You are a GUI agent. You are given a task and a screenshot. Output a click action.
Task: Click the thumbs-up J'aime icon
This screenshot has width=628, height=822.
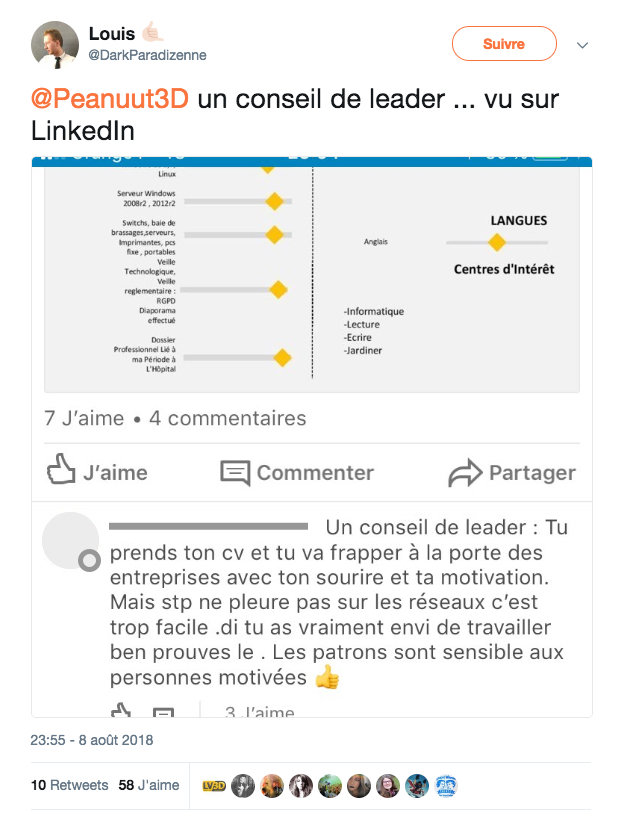click(62, 472)
